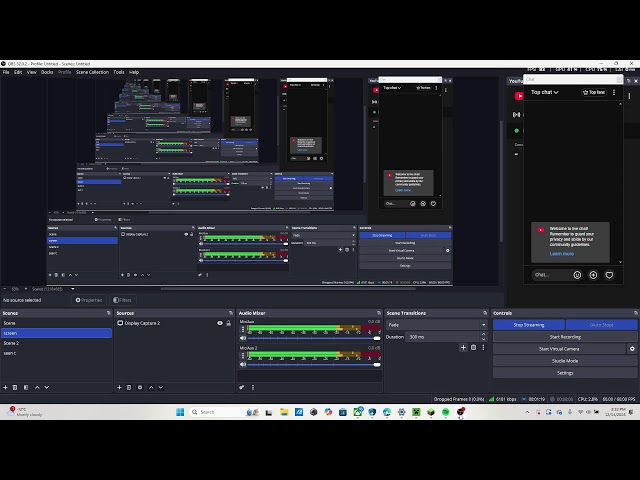Open the Tools menu

(119, 72)
